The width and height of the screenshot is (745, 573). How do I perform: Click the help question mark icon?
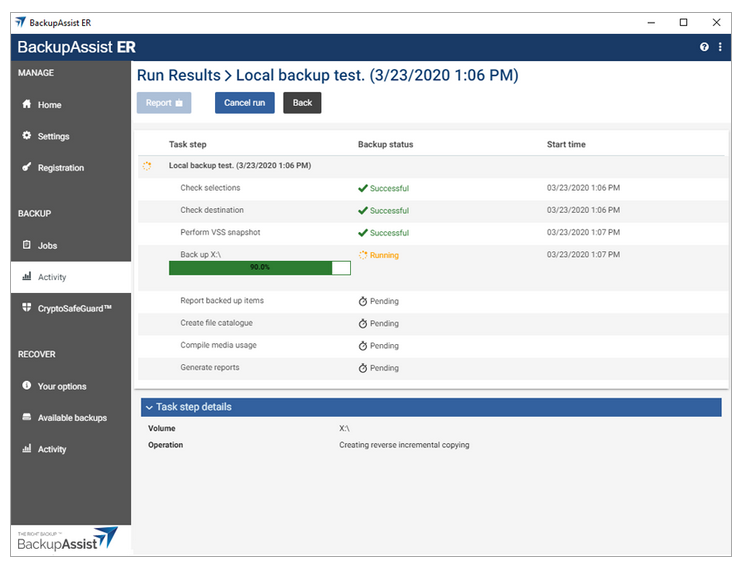(x=704, y=47)
